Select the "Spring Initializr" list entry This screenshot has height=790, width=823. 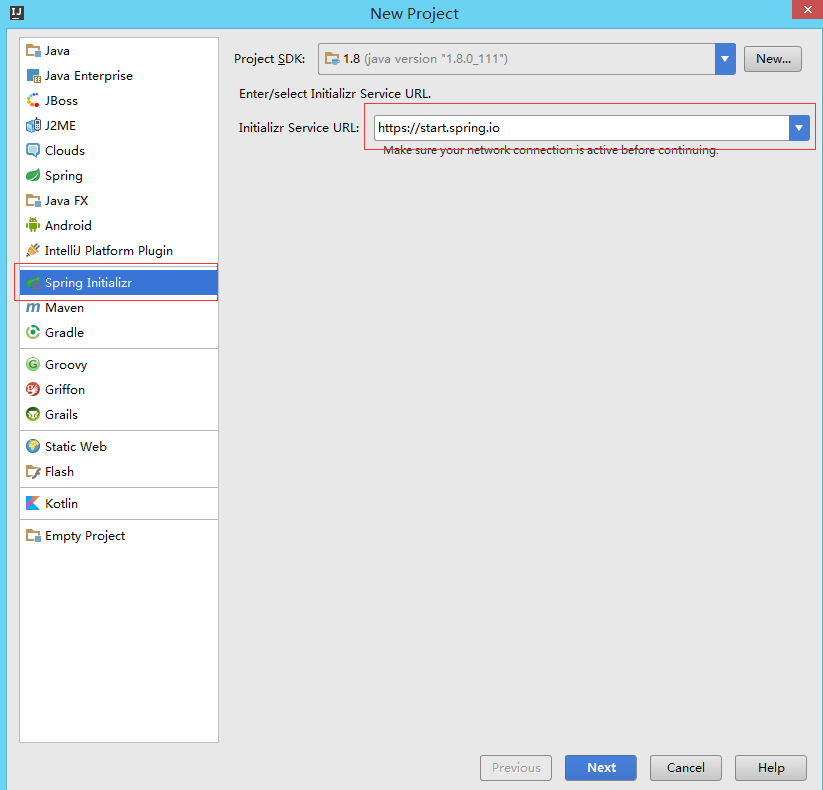point(119,283)
